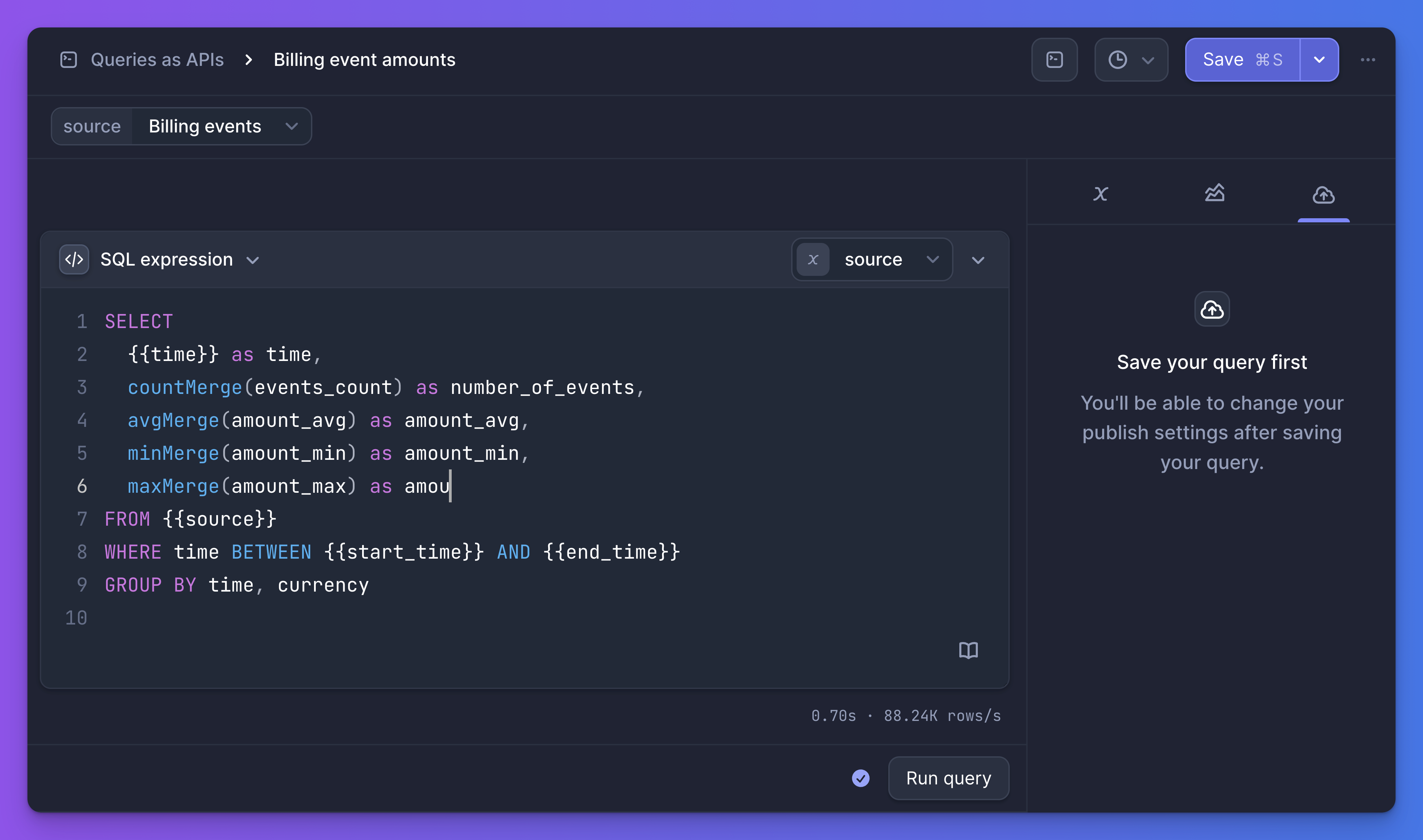Open the three-dot options menu

tap(1369, 59)
